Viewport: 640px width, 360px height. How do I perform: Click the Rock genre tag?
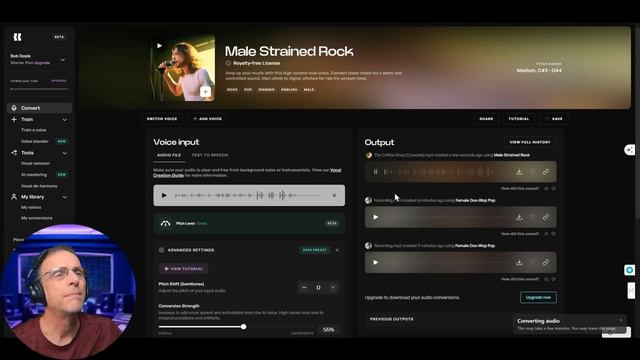click(232, 89)
